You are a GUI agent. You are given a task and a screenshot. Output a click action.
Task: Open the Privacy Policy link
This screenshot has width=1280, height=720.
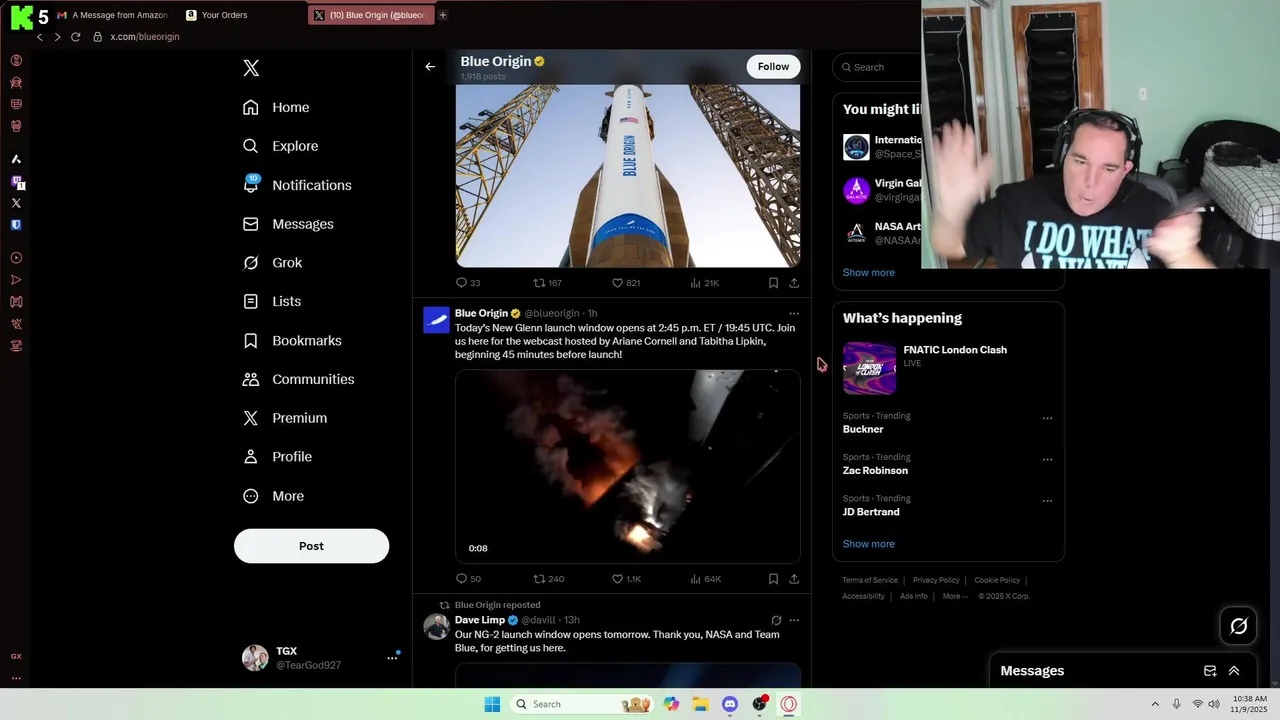[936, 580]
